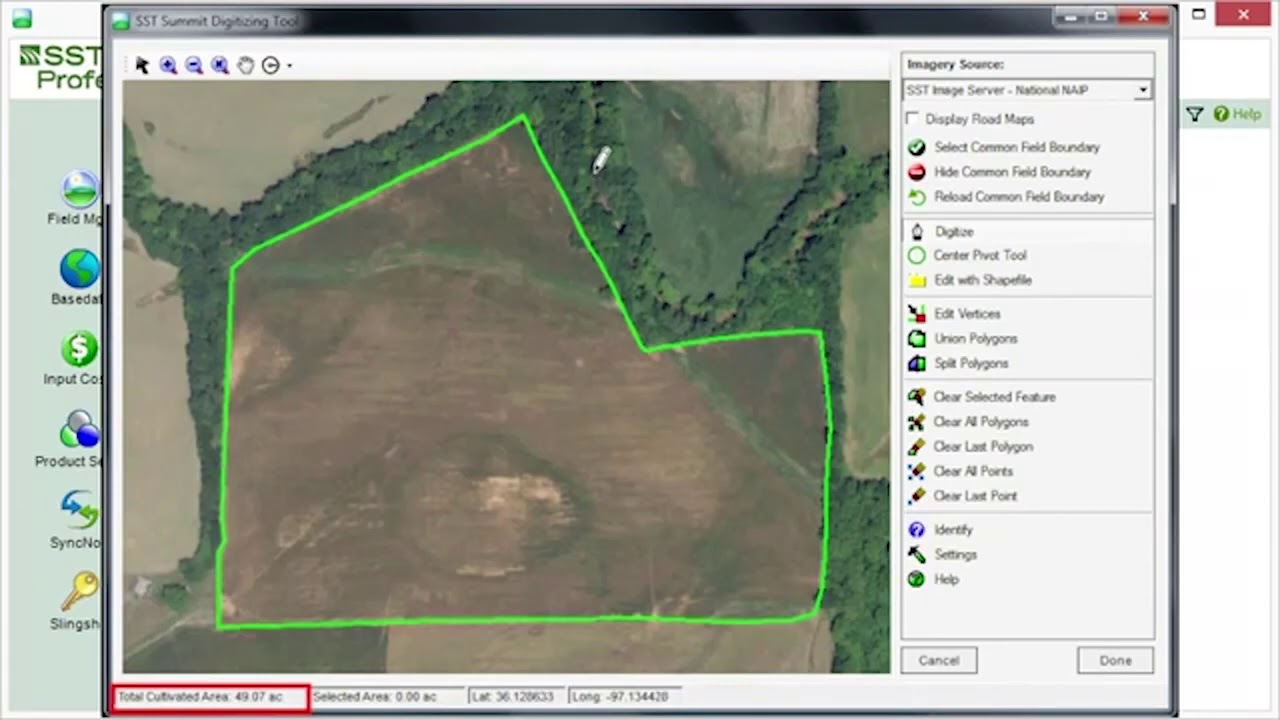Click Clear Last Point icon
The height and width of the screenshot is (720, 1280).
(x=916, y=496)
